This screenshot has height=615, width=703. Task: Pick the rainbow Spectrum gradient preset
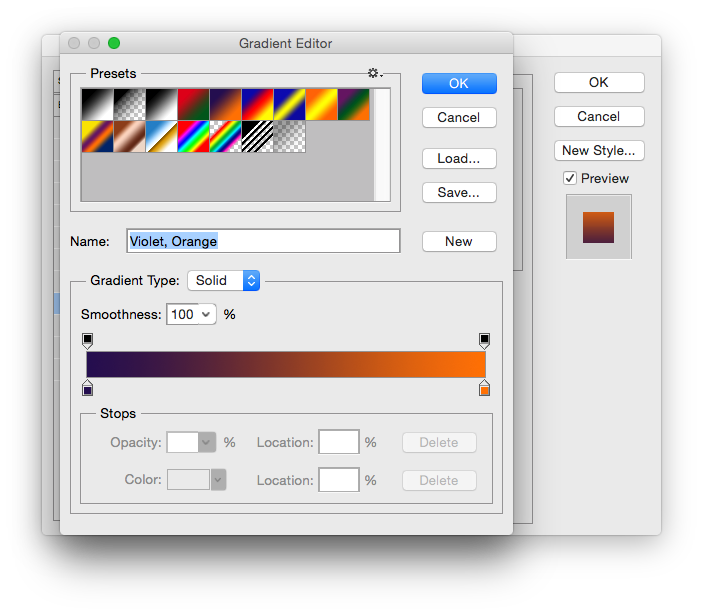pyautogui.click(x=193, y=137)
